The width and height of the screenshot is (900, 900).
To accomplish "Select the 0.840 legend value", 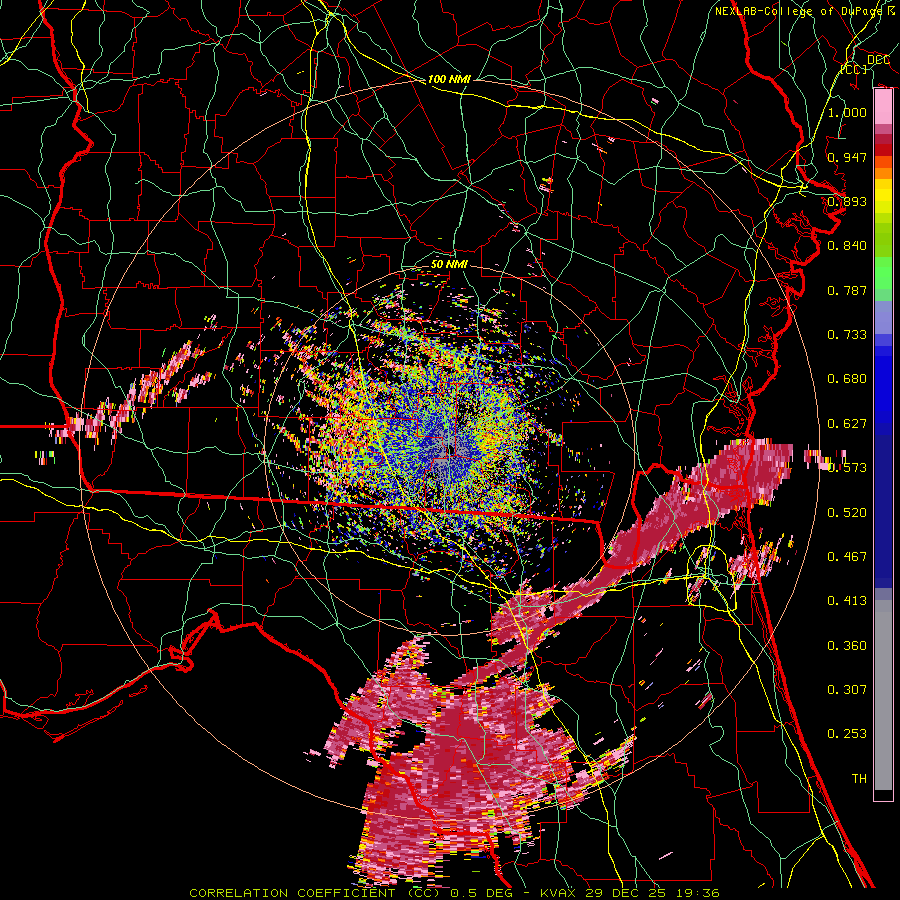I will [x=847, y=246].
